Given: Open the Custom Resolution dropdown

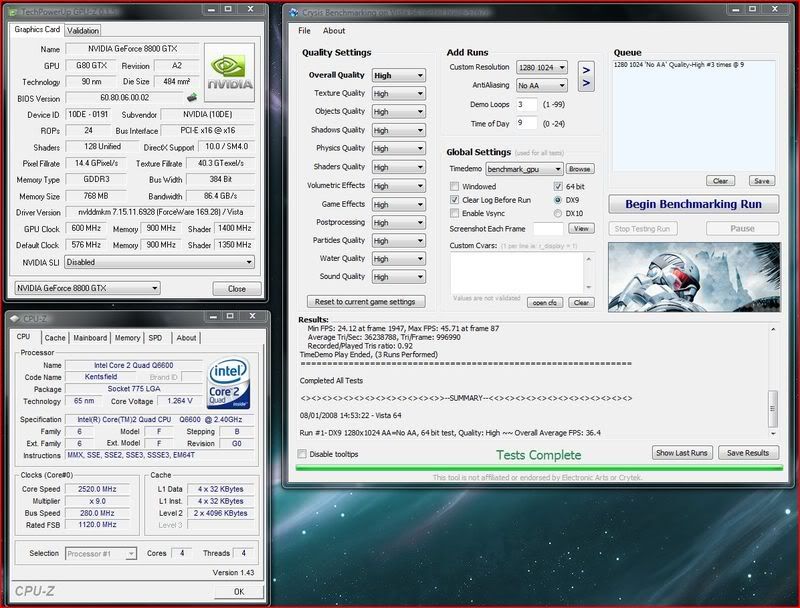Looking at the screenshot, I should (x=541, y=67).
